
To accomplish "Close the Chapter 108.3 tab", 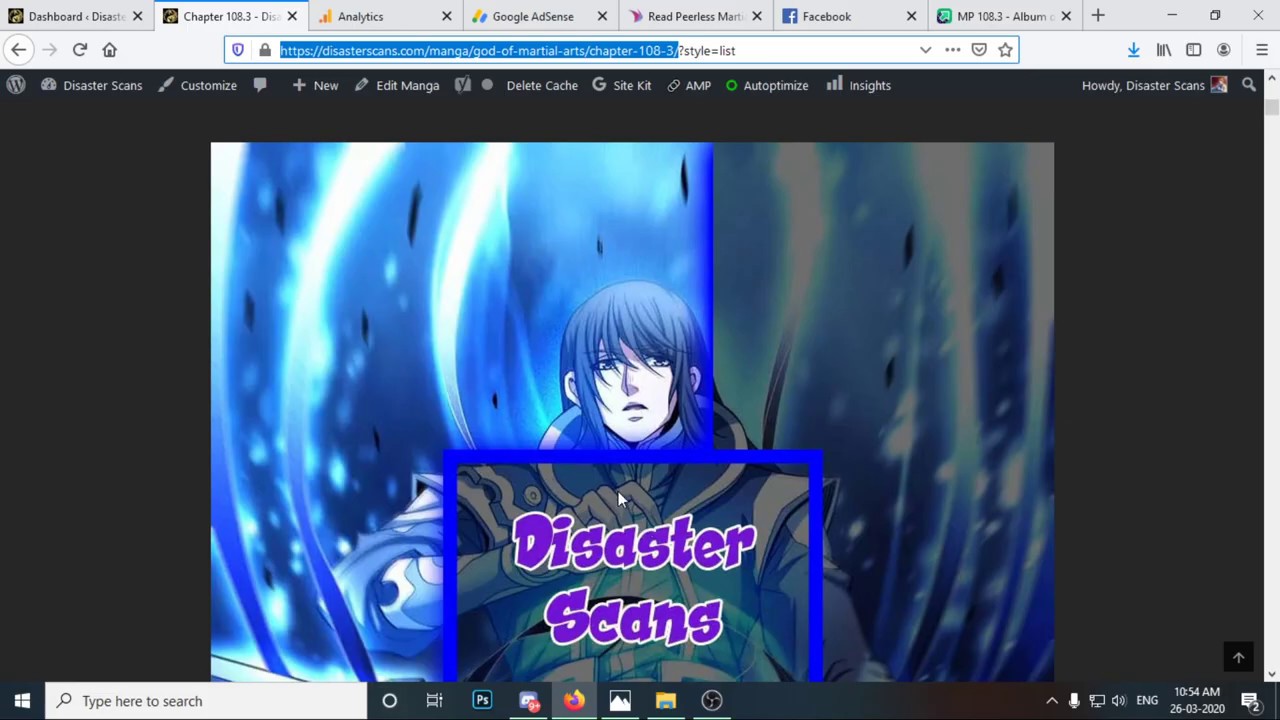I will pyautogui.click(x=292, y=16).
